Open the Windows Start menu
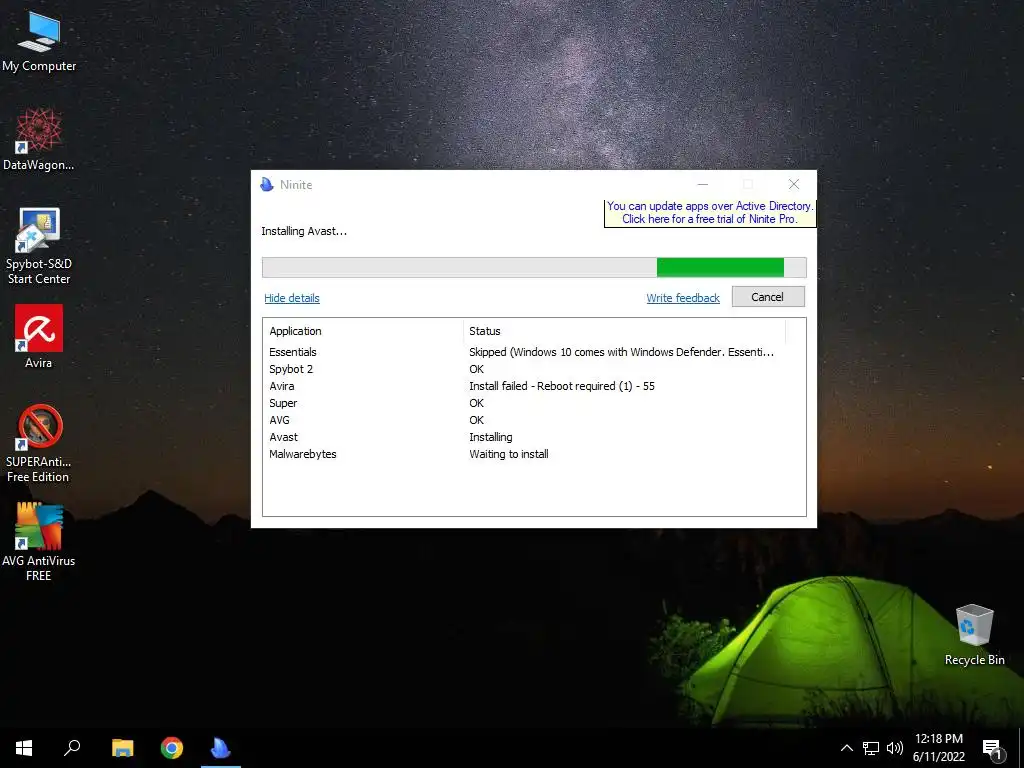The height and width of the screenshot is (768, 1024). [x=24, y=748]
